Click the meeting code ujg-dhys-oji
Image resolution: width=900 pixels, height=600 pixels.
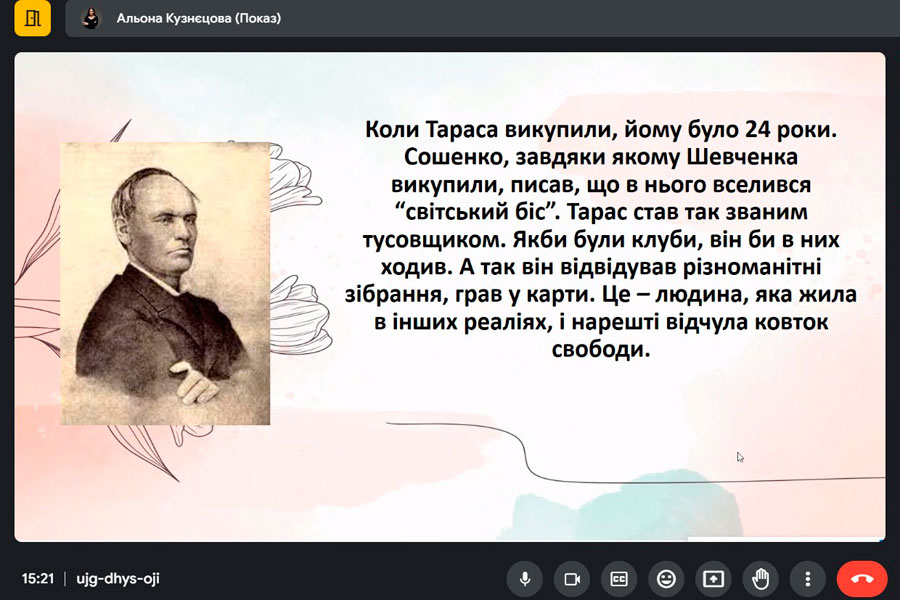click(x=118, y=578)
